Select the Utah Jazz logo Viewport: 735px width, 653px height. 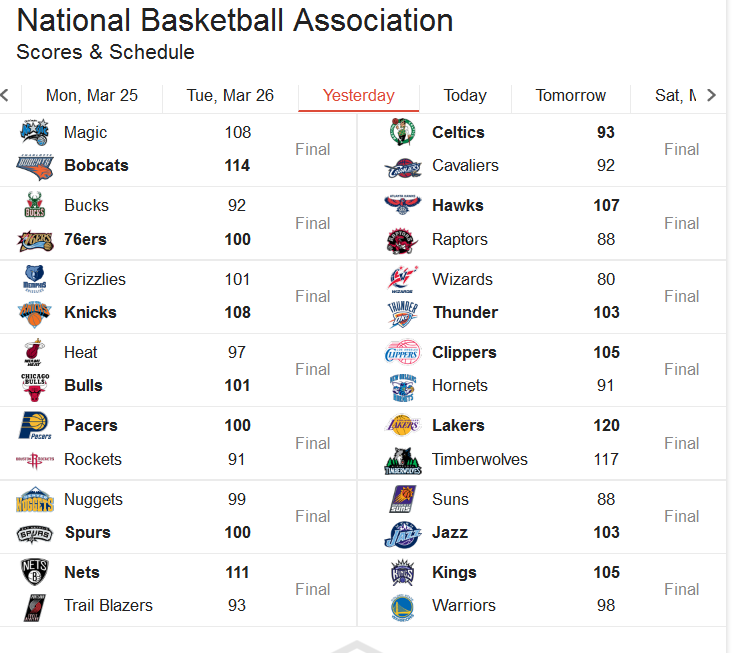click(403, 533)
